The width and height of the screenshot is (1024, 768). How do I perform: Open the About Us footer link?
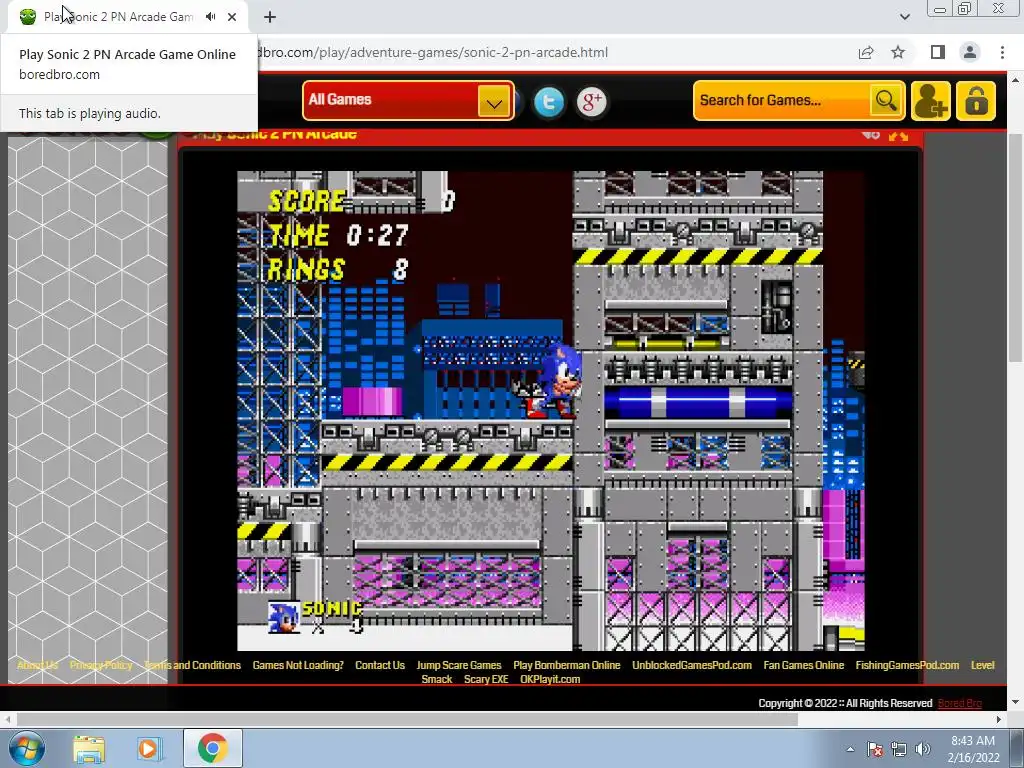[37, 665]
